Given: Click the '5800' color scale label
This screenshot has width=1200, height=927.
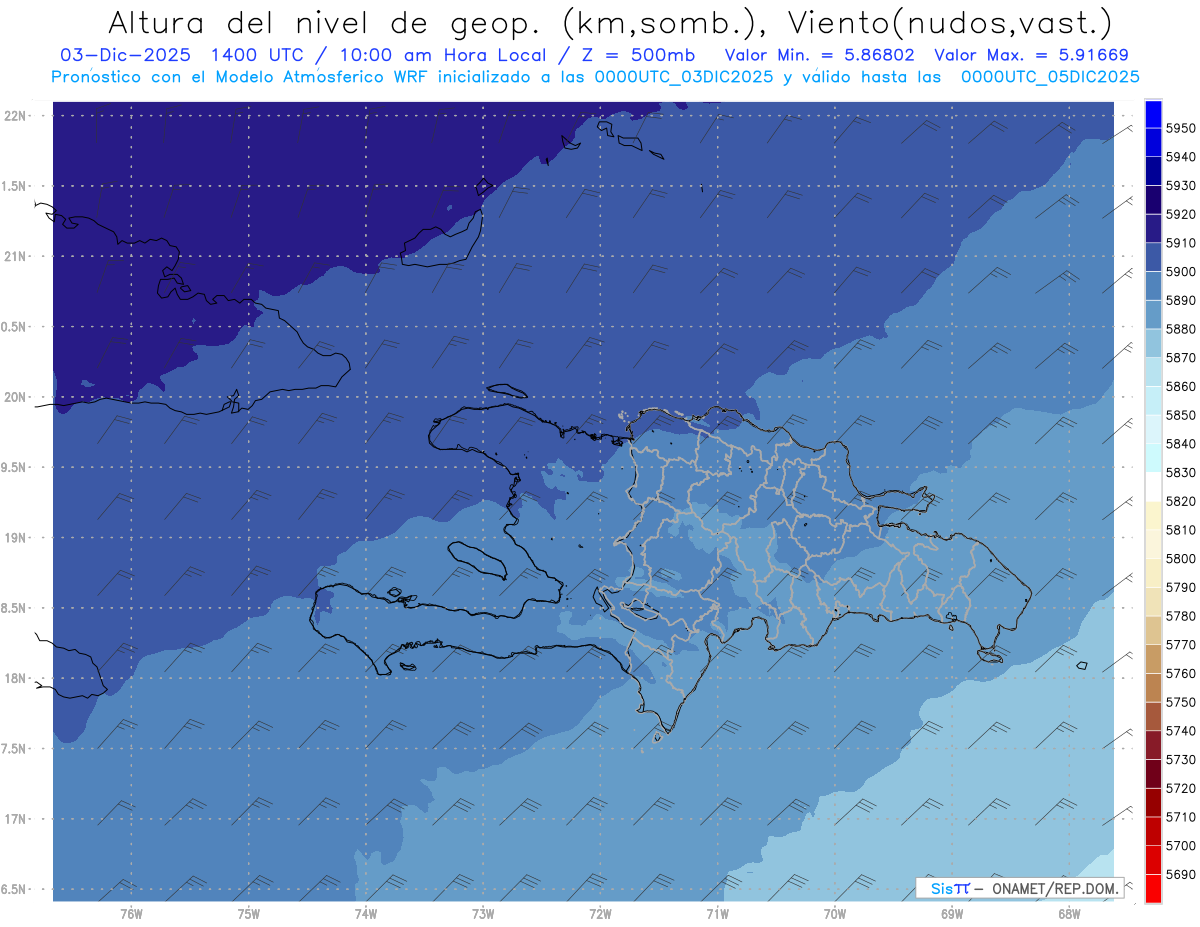Looking at the screenshot, I should (x=1180, y=558).
